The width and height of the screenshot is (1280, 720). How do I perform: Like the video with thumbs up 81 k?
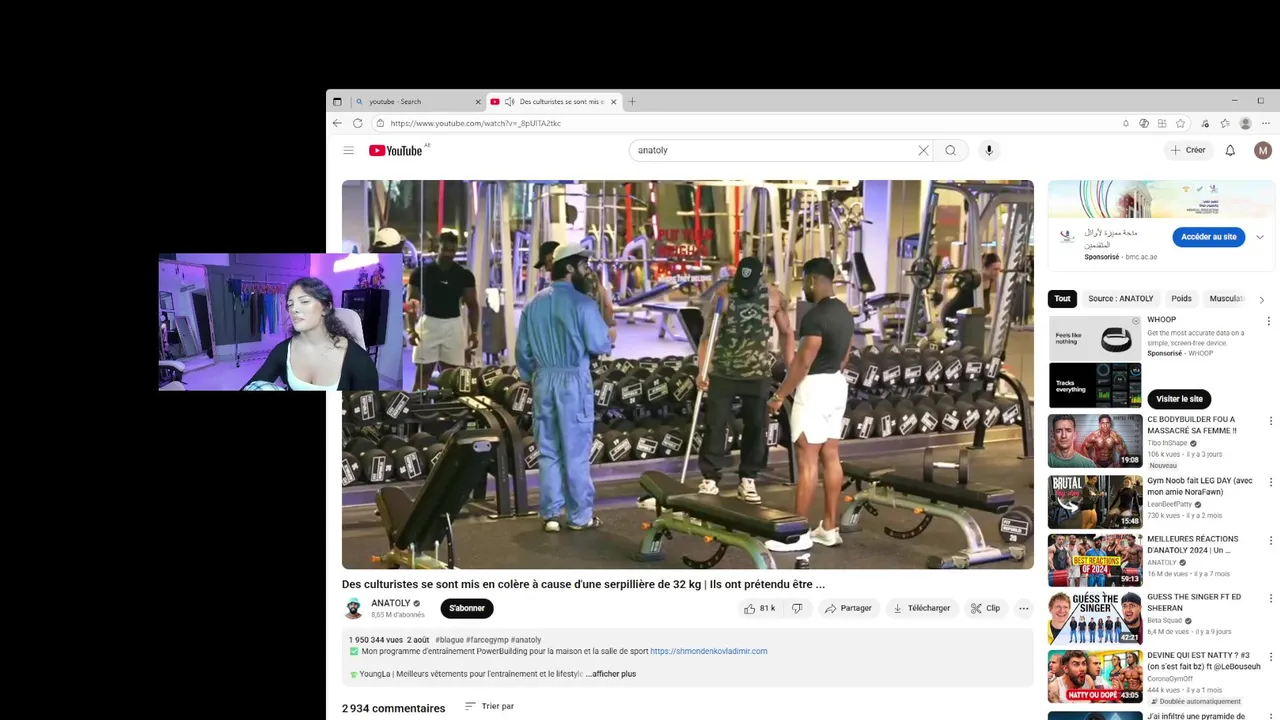click(759, 608)
